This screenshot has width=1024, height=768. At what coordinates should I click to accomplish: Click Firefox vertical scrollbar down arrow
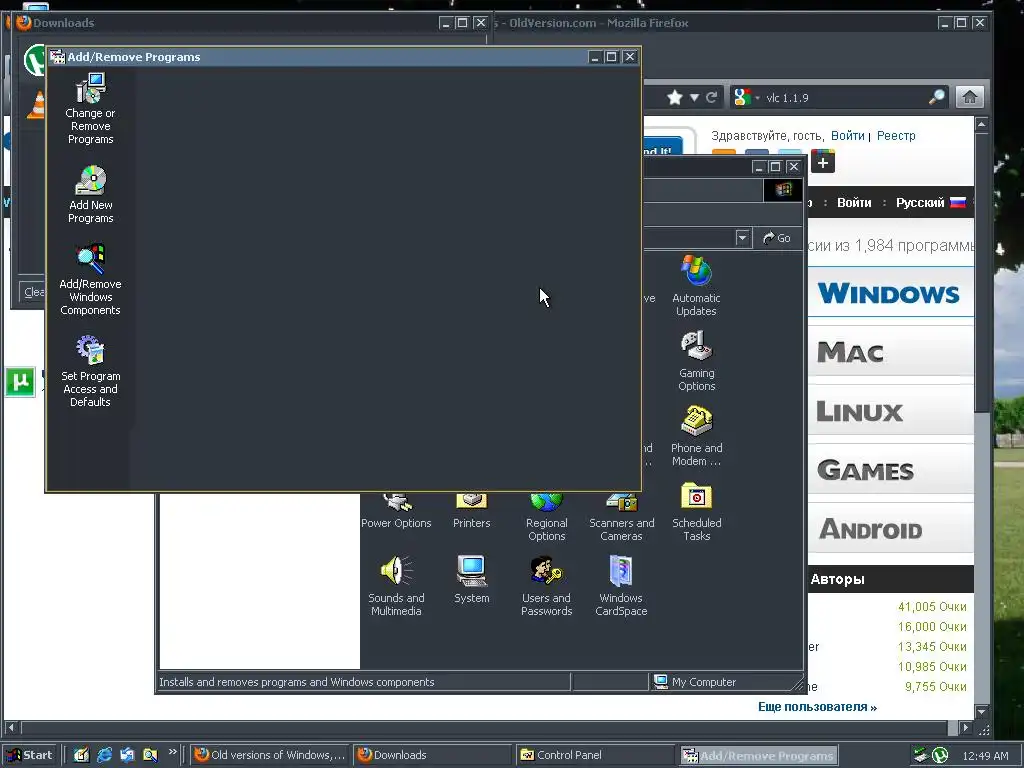tap(982, 711)
